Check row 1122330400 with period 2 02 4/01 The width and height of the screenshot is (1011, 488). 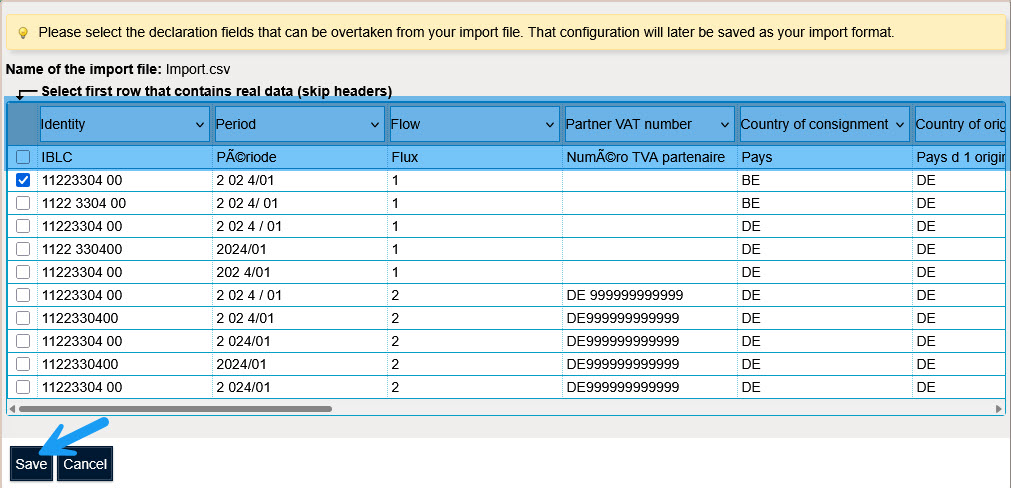tap(23, 318)
